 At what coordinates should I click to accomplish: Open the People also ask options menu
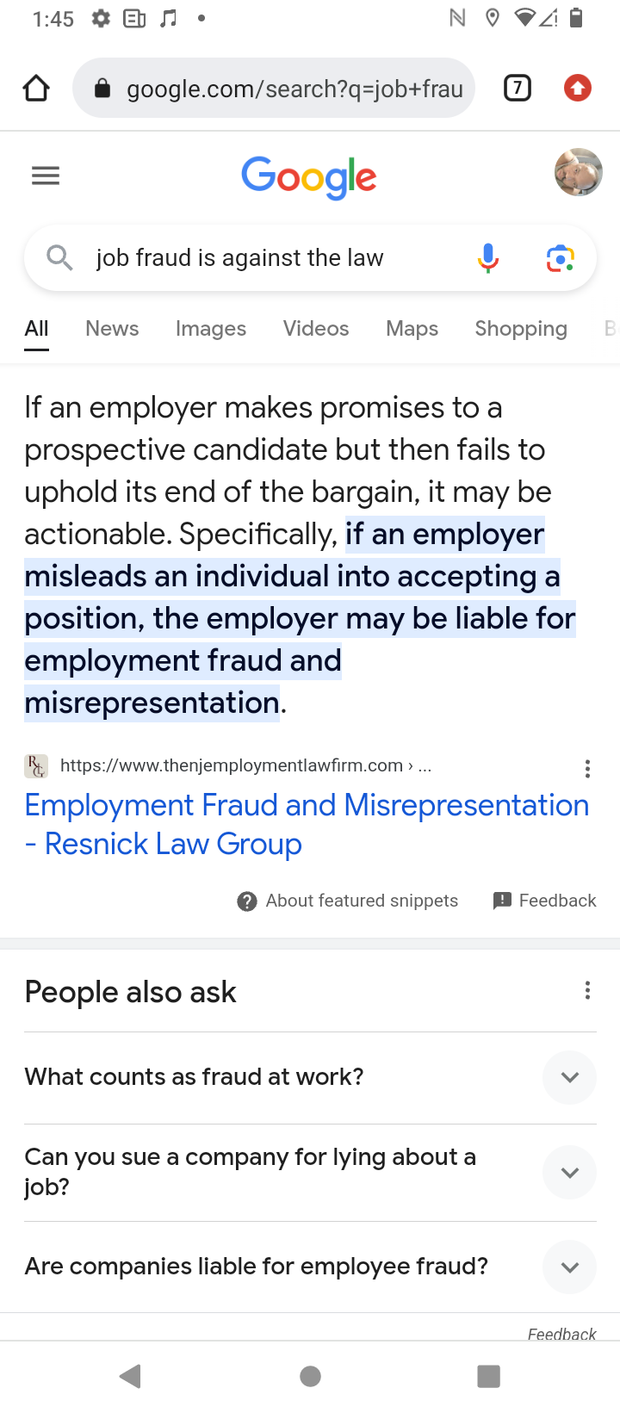pos(587,990)
